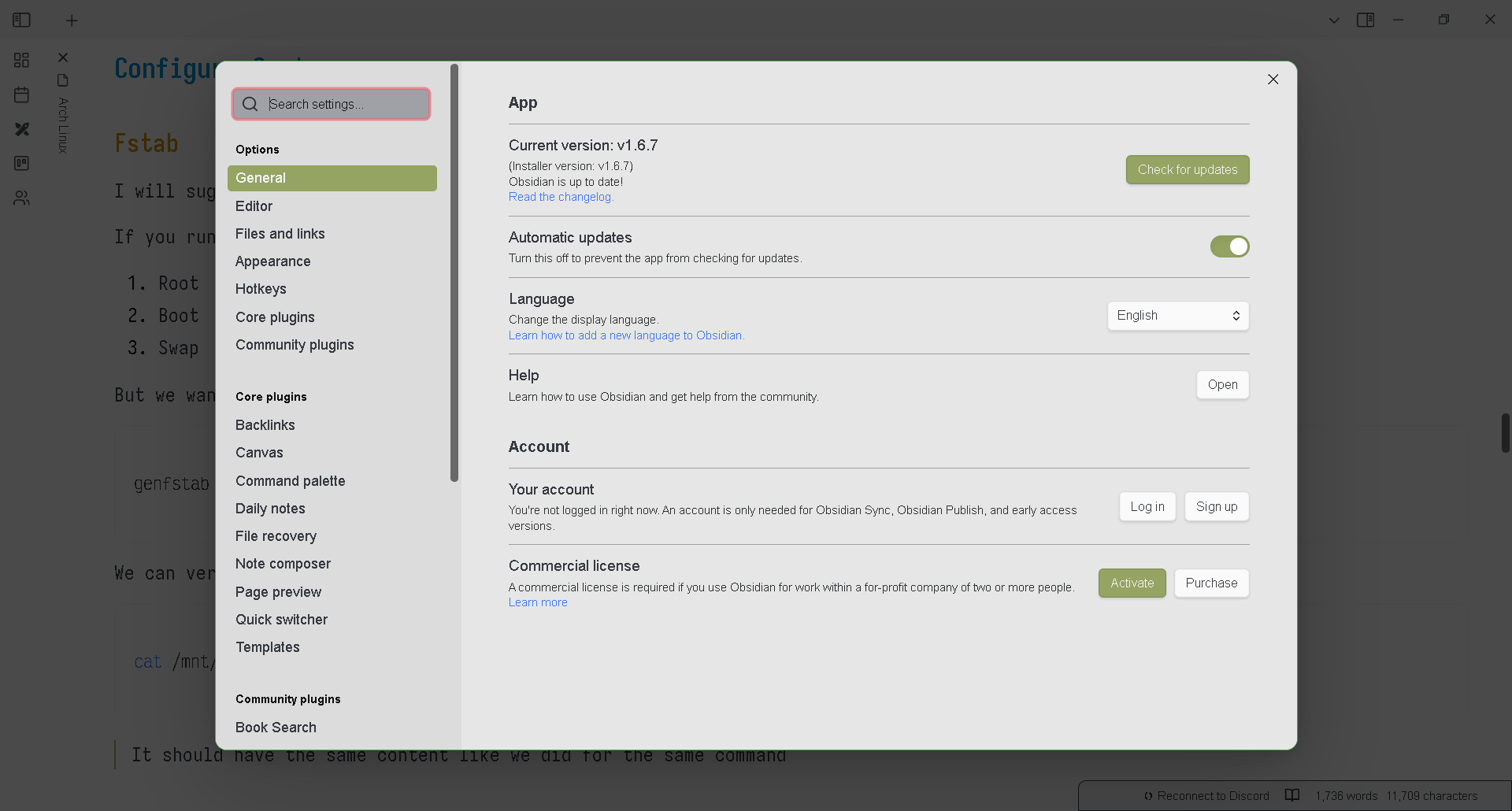Open the Hotkeys settings
The image size is (1512, 811).
pyautogui.click(x=332, y=289)
